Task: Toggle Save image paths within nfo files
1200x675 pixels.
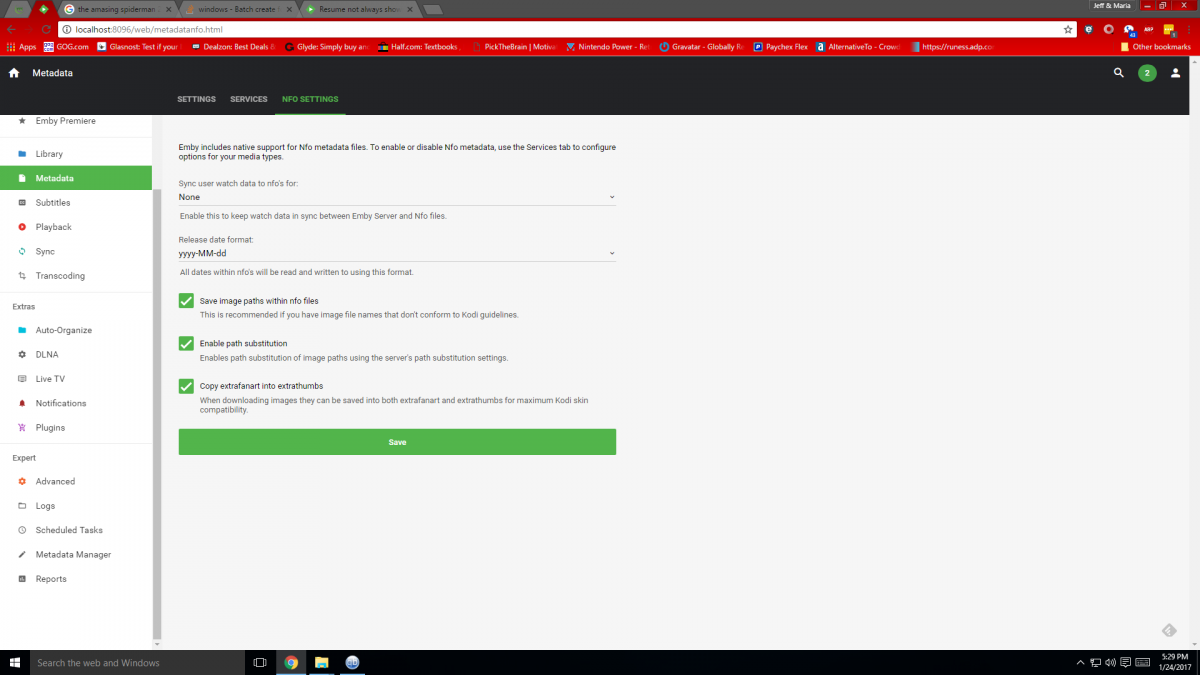Action: point(186,301)
